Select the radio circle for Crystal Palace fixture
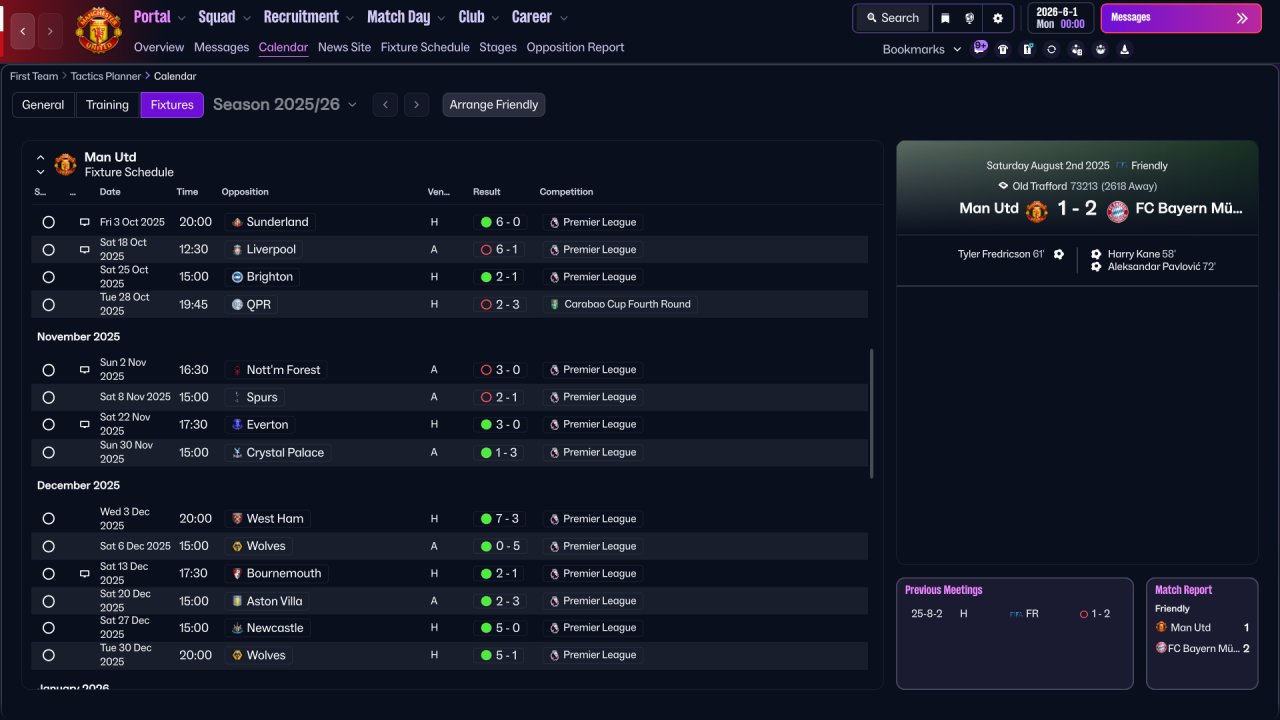Image resolution: width=1280 pixels, height=720 pixels. 48,452
